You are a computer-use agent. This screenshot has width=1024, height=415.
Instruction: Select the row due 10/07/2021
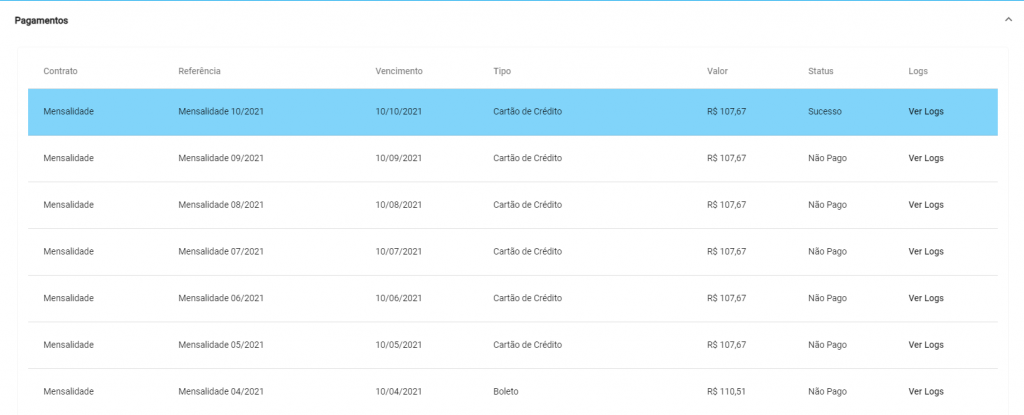click(513, 252)
